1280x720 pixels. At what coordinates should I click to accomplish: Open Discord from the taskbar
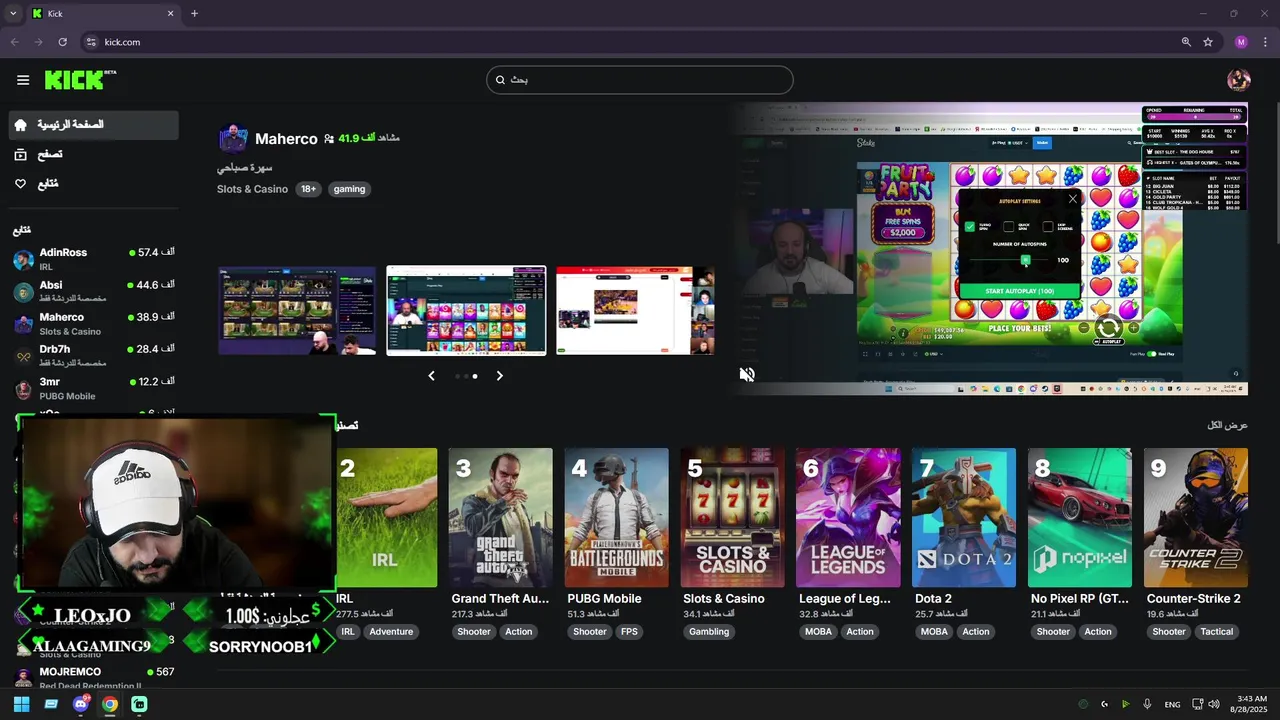click(x=80, y=704)
